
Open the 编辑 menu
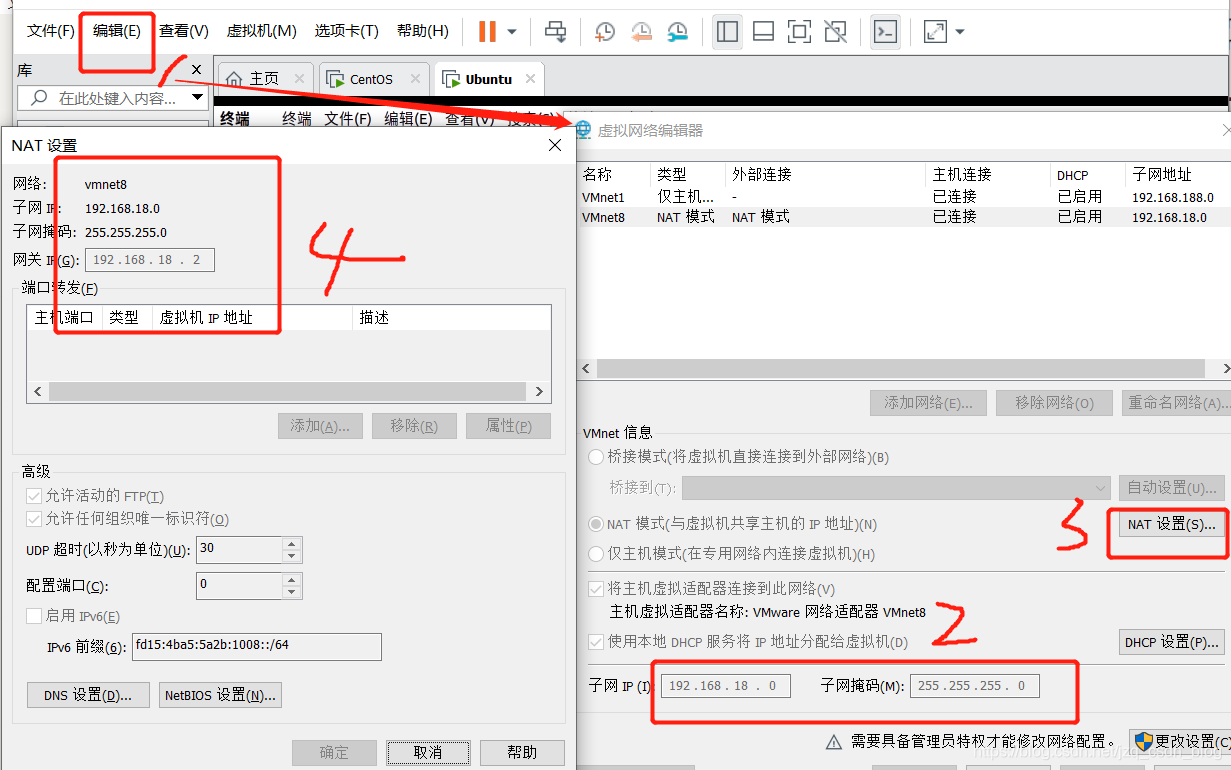(x=116, y=30)
